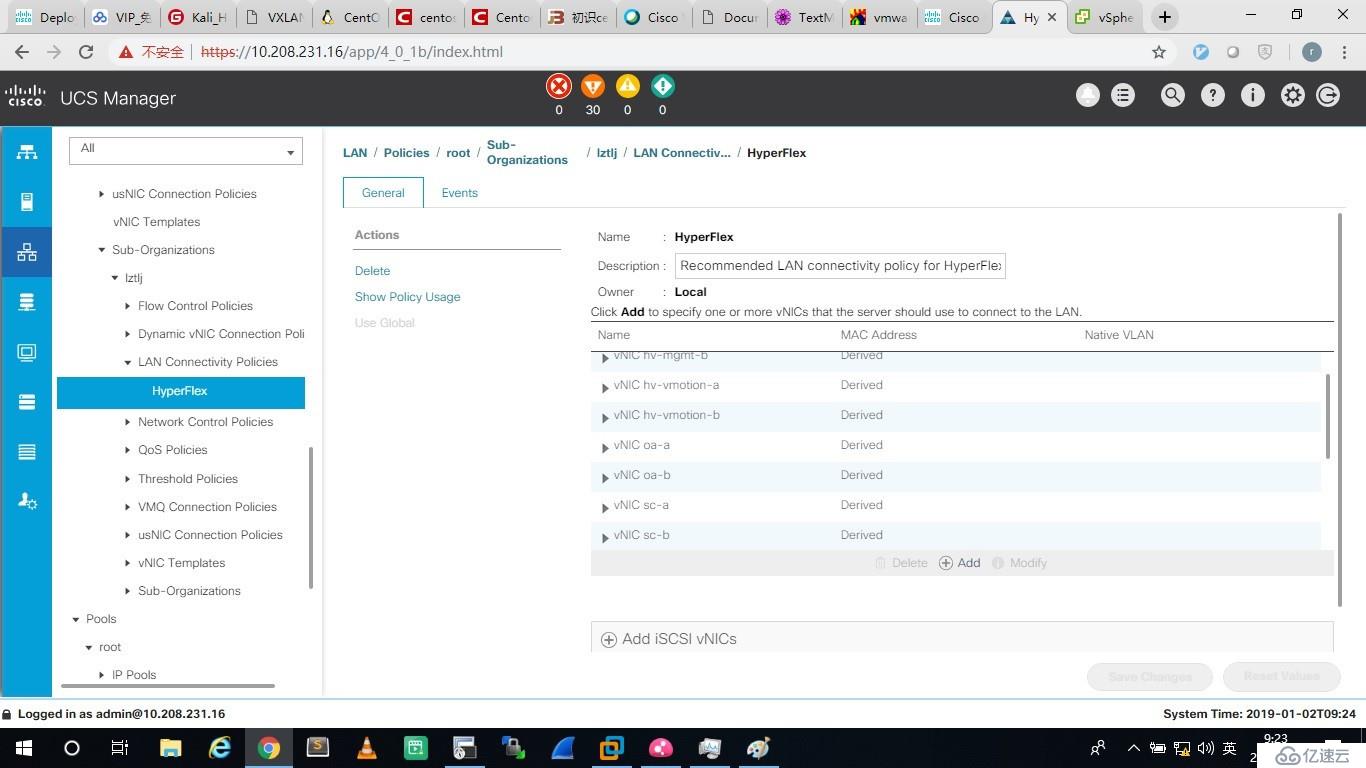Go to root in the breadcrumb
The height and width of the screenshot is (768, 1366).
458,153
